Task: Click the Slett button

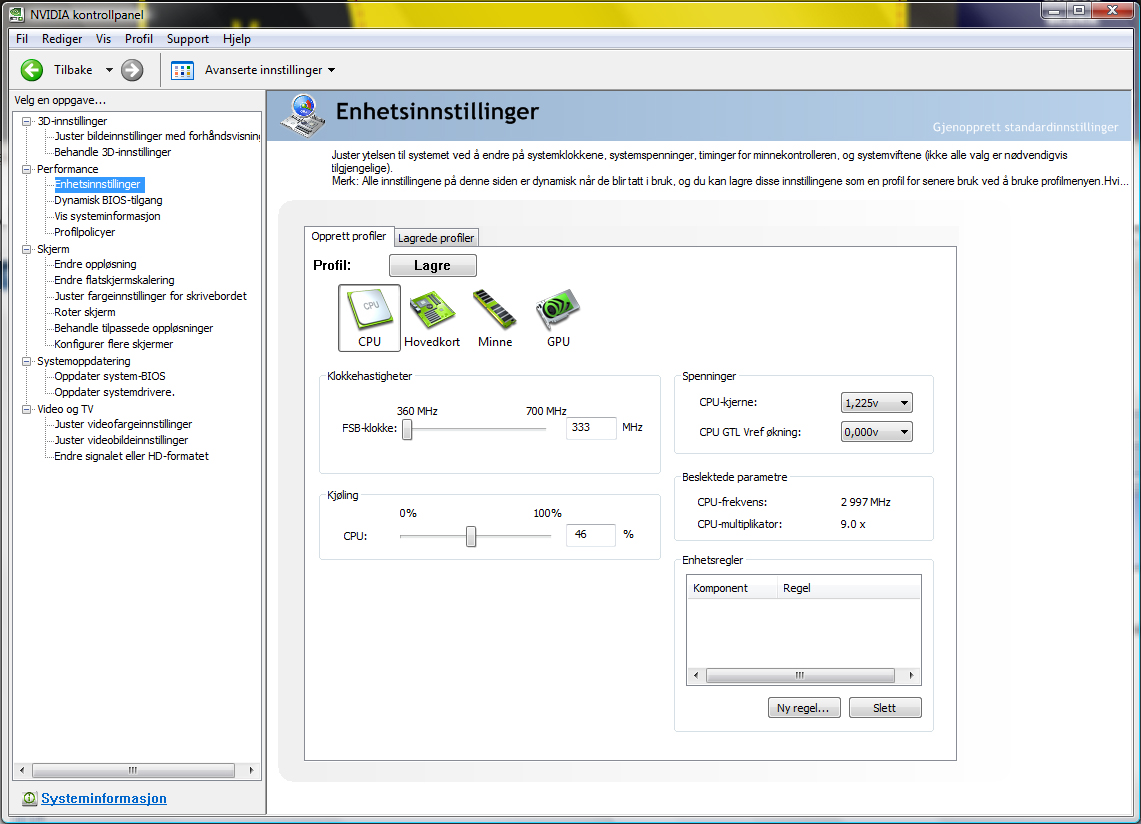Action: tap(884, 708)
